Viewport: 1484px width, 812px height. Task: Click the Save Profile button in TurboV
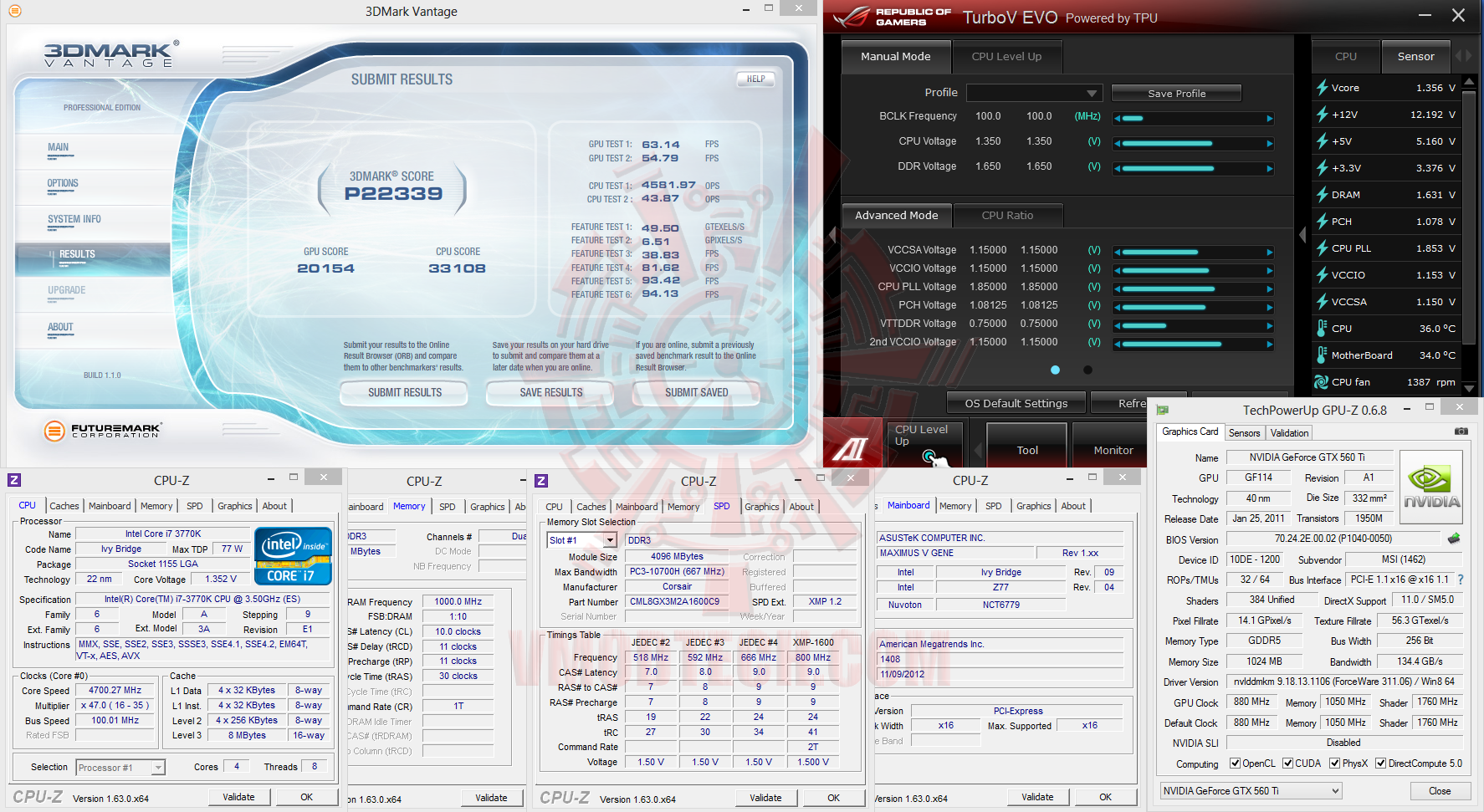click(x=1177, y=94)
